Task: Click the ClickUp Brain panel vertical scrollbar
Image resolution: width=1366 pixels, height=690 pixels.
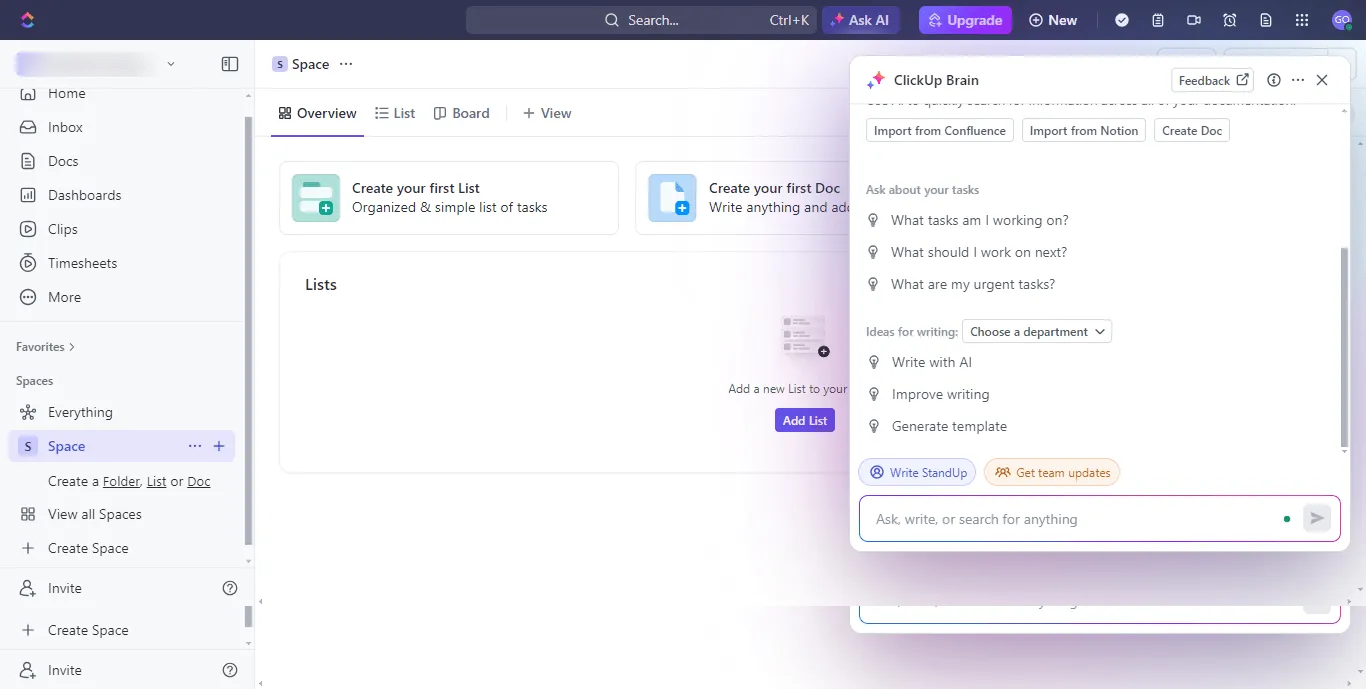Action: (1344, 346)
